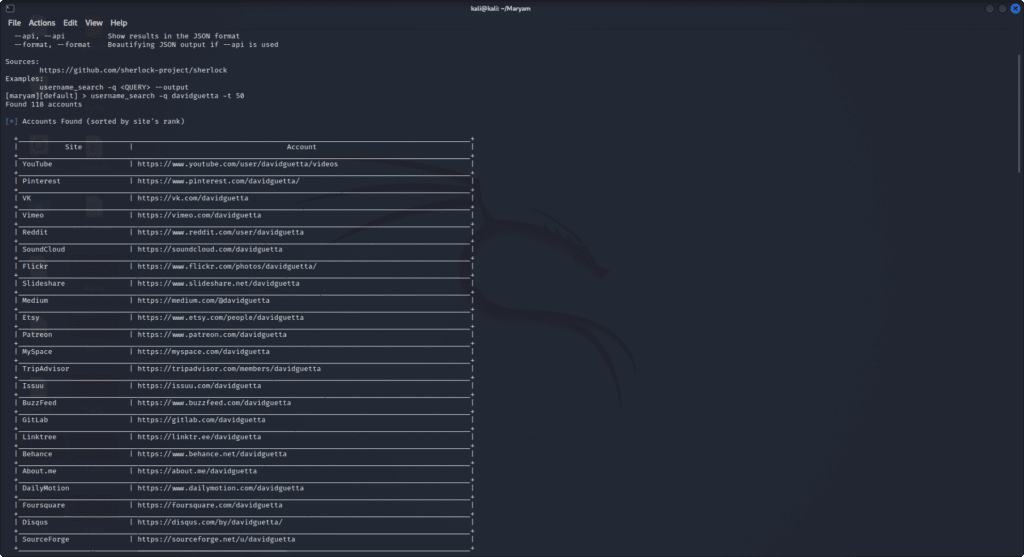
Task: Click the Linktree davidguetta URL
Action: point(199,437)
